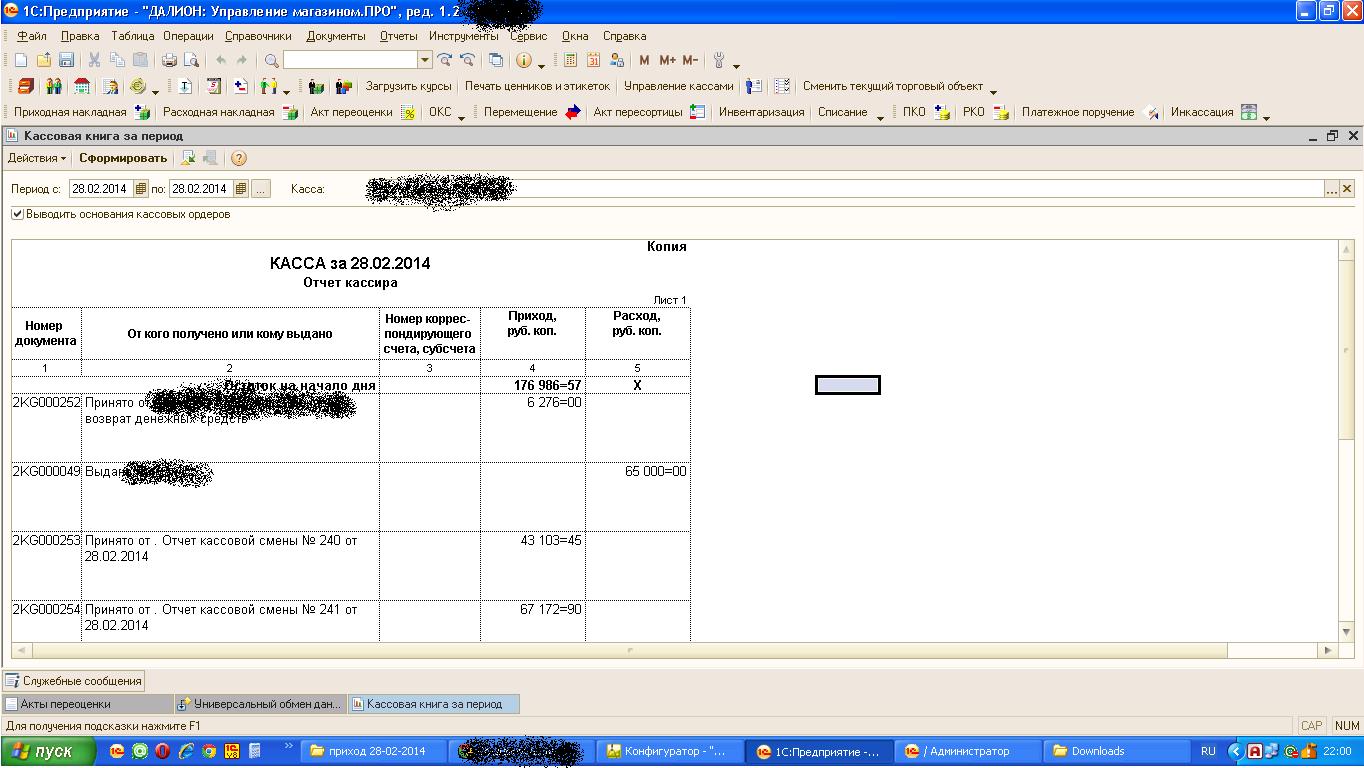
Task: Click the Инкассация money icon
Action: pyautogui.click(x=1249, y=112)
